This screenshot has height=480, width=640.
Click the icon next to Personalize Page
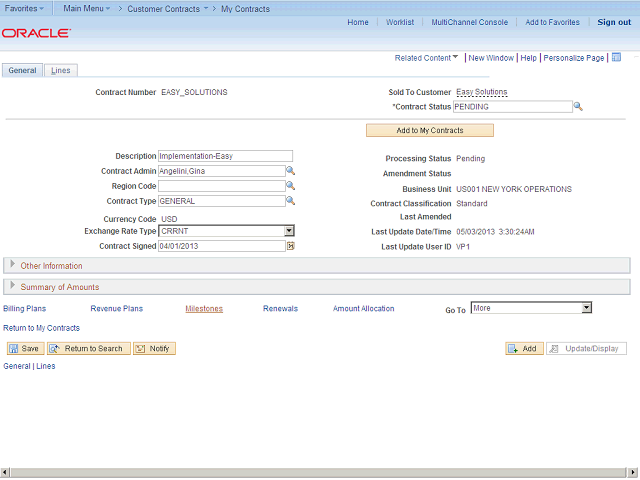point(616,58)
